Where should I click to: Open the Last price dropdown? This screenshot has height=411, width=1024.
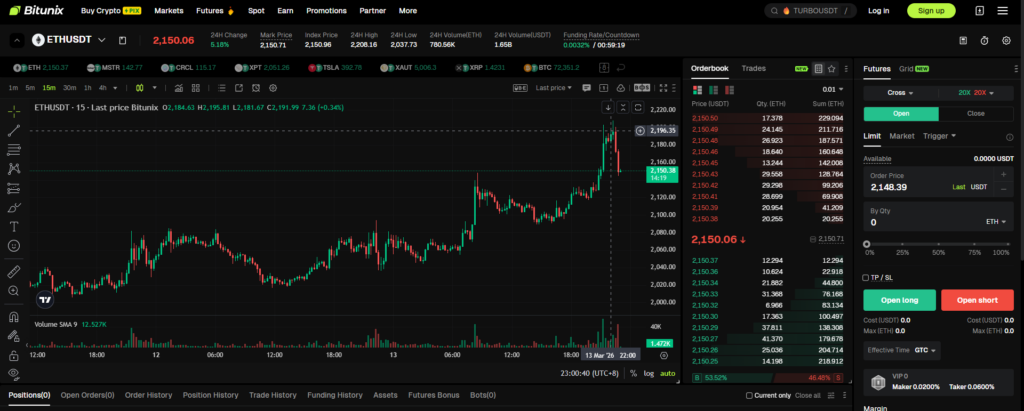554,88
